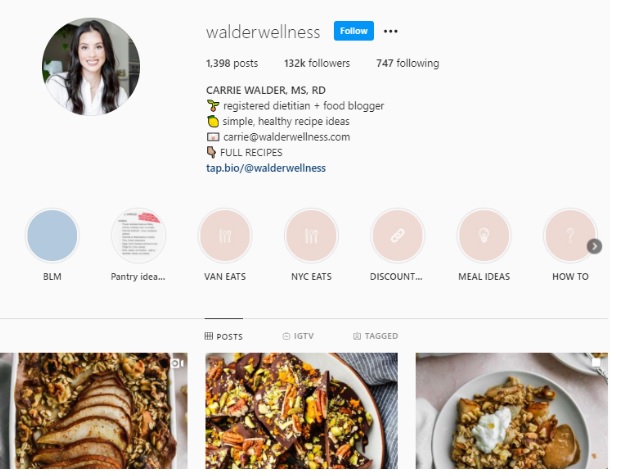Open the Pantry ideas story highlight

[x=138, y=236]
